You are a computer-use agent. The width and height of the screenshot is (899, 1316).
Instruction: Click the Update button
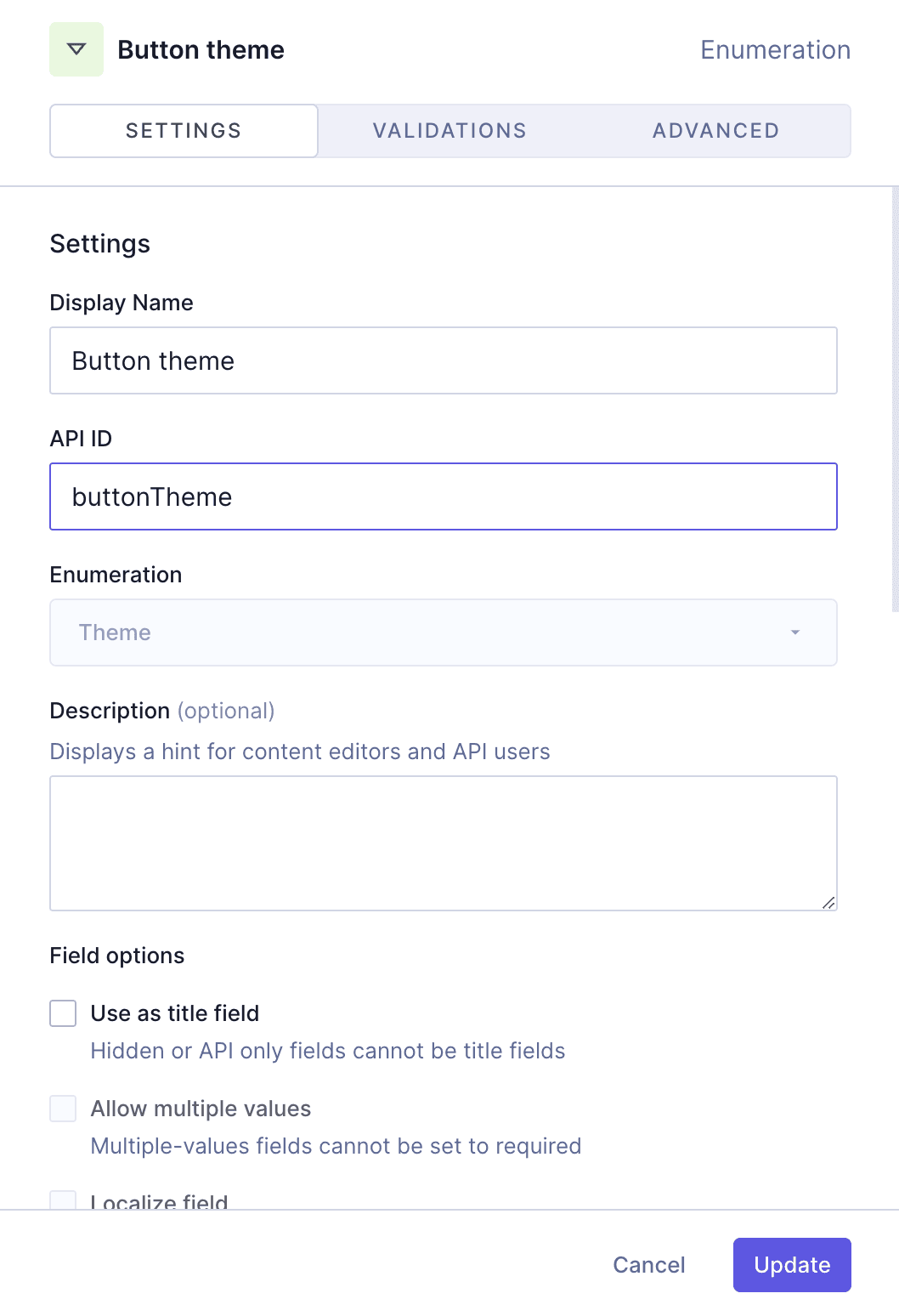pyautogui.click(x=791, y=1265)
